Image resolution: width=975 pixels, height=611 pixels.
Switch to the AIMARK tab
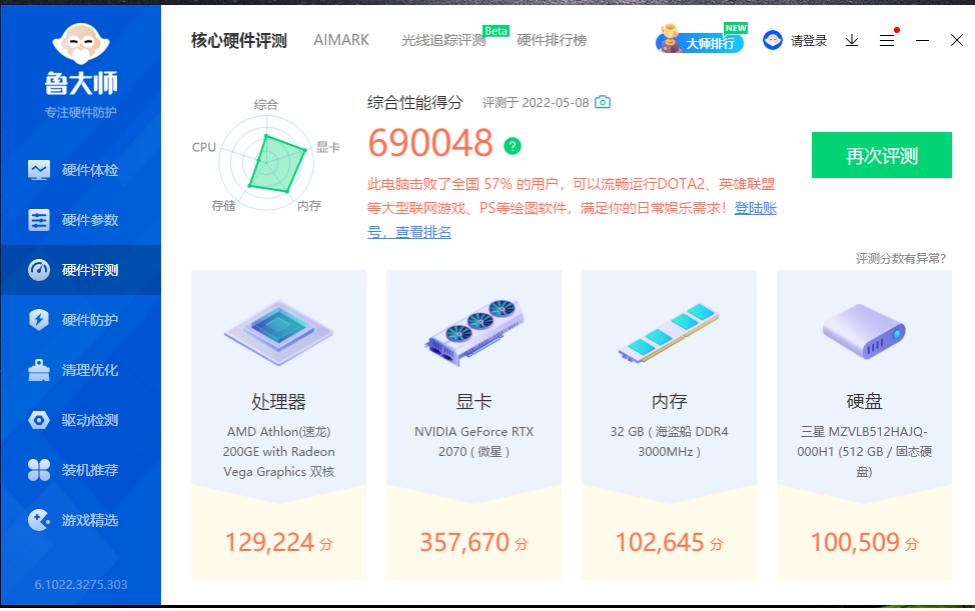pyautogui.click(x=341, y=39)
